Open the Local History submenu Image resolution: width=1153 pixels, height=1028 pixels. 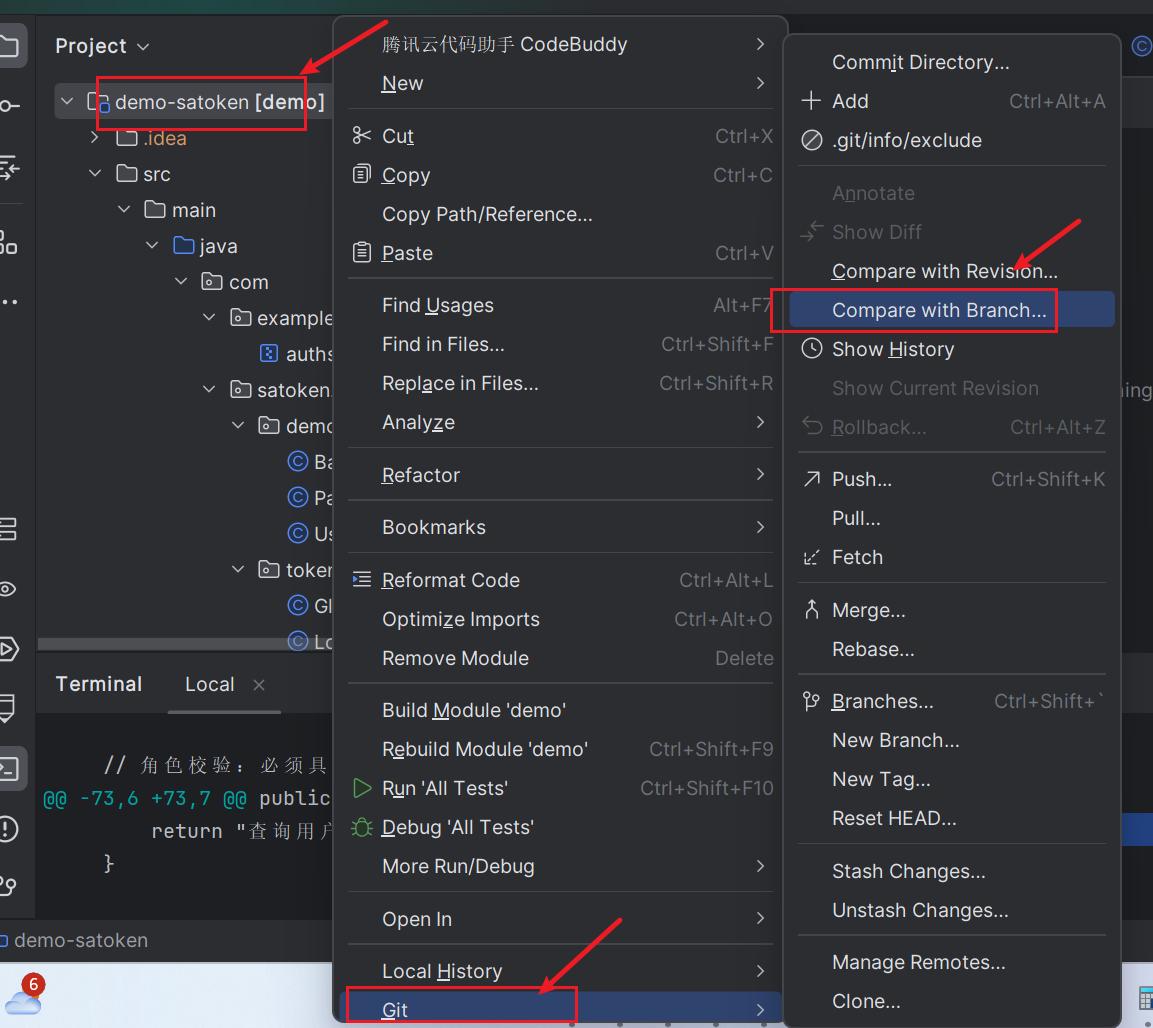tap(560, 971)
